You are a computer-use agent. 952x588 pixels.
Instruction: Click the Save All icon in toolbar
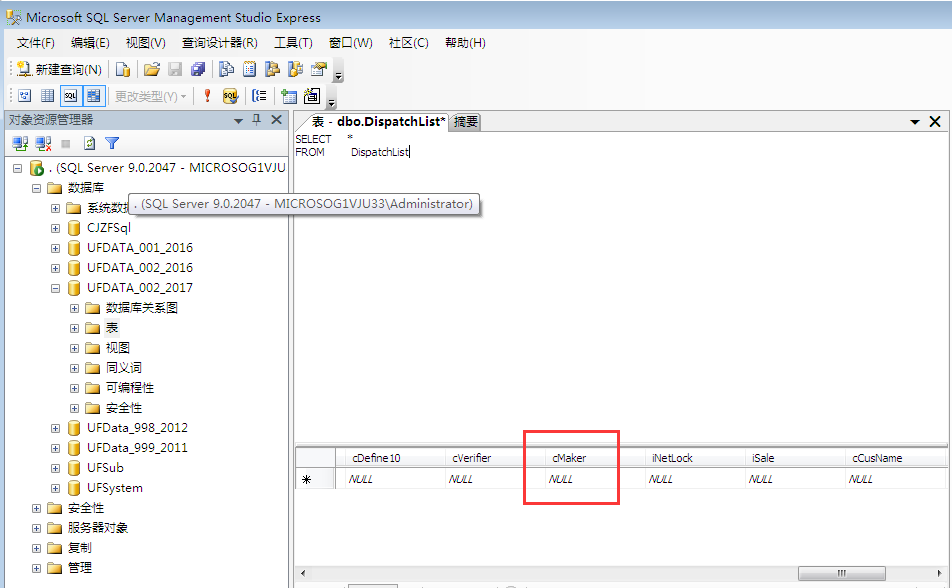[198, 69]
